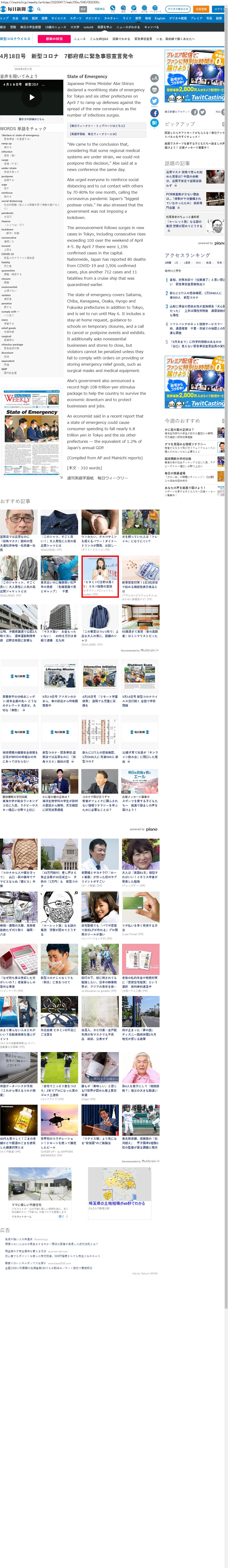Share article via Twitter icon
The width and height of the screenshot is (228, 1568).
click(154, 101)
